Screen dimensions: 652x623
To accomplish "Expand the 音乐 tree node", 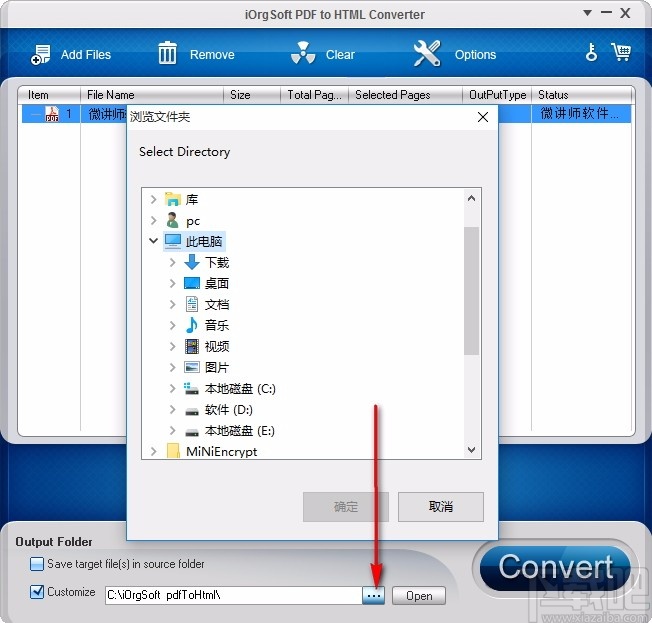I will (x=173, y=325).
